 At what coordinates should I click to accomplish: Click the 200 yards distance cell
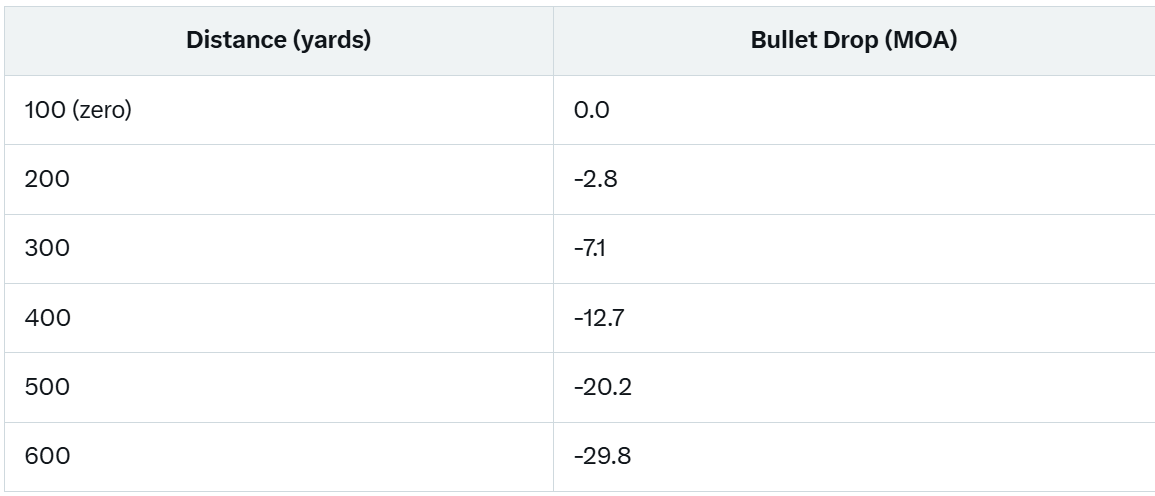[x=278, y=179]
